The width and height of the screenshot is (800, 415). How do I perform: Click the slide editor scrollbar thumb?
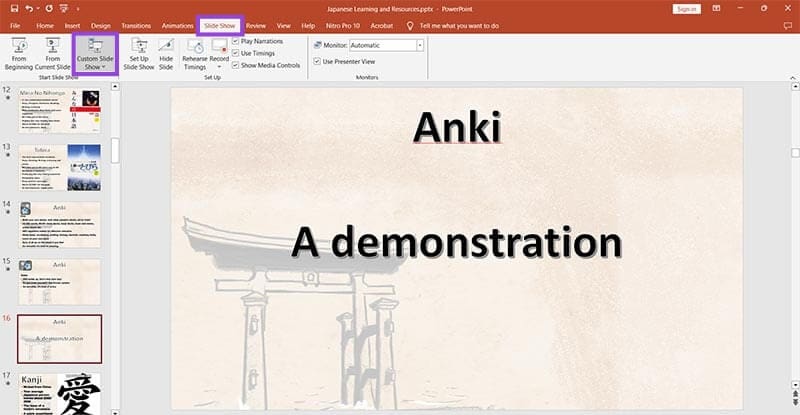coord(795,153)
